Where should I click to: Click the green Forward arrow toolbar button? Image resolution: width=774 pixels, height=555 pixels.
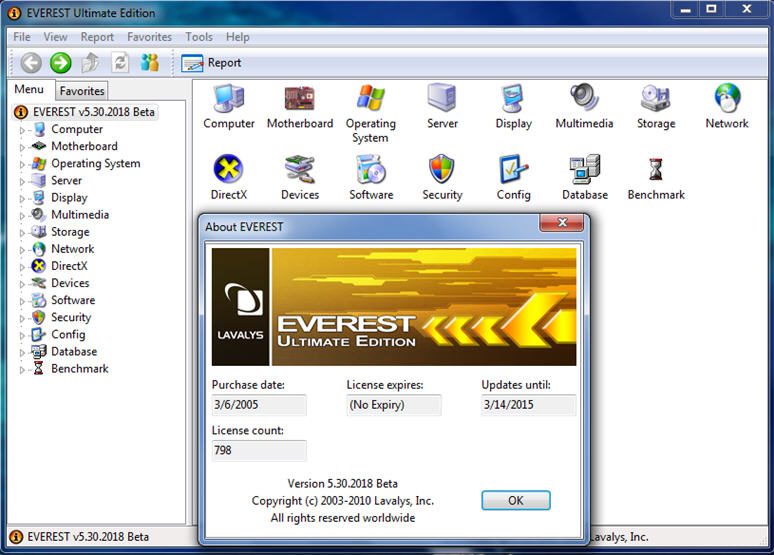point(61,63)
